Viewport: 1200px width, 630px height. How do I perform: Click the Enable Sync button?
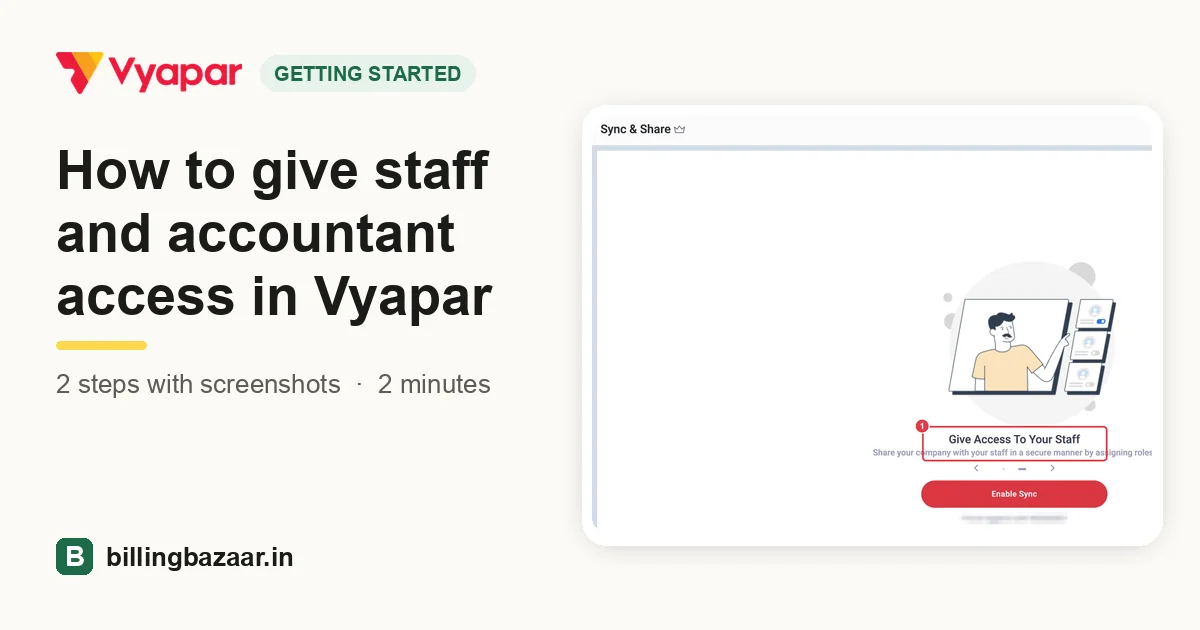pos(1014,494)
